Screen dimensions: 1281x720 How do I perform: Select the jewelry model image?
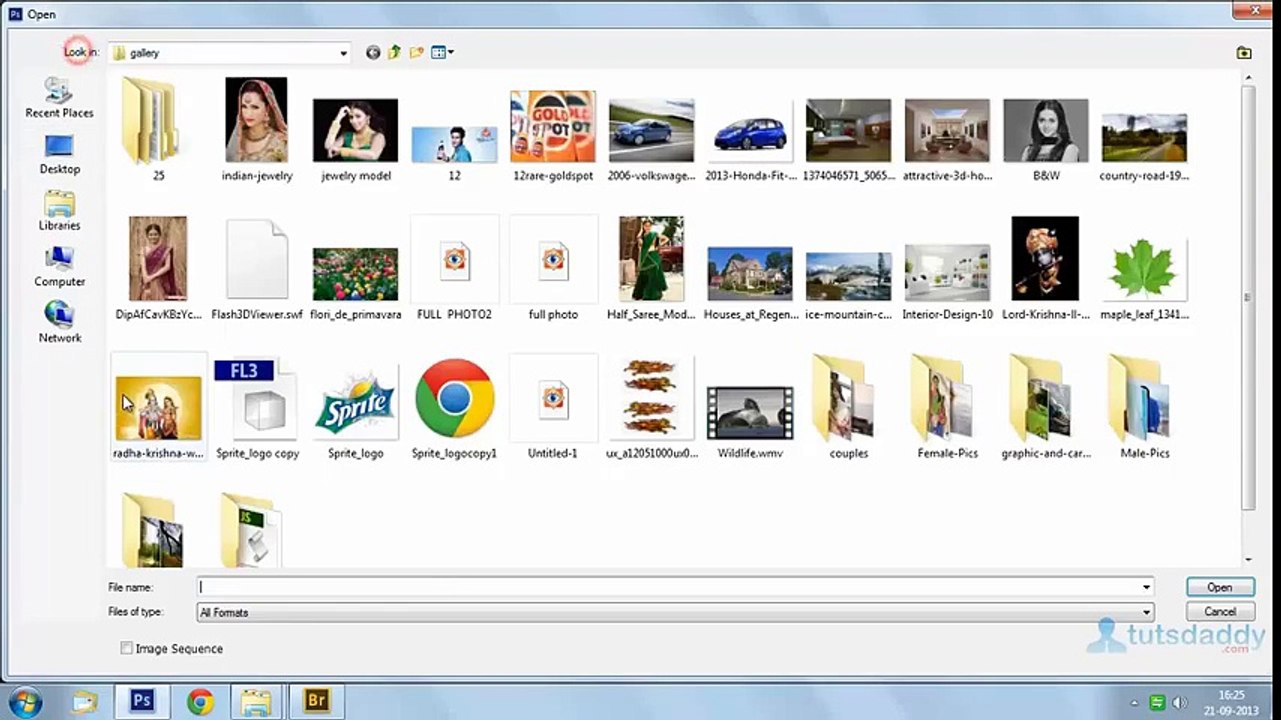tap(355, 130)
